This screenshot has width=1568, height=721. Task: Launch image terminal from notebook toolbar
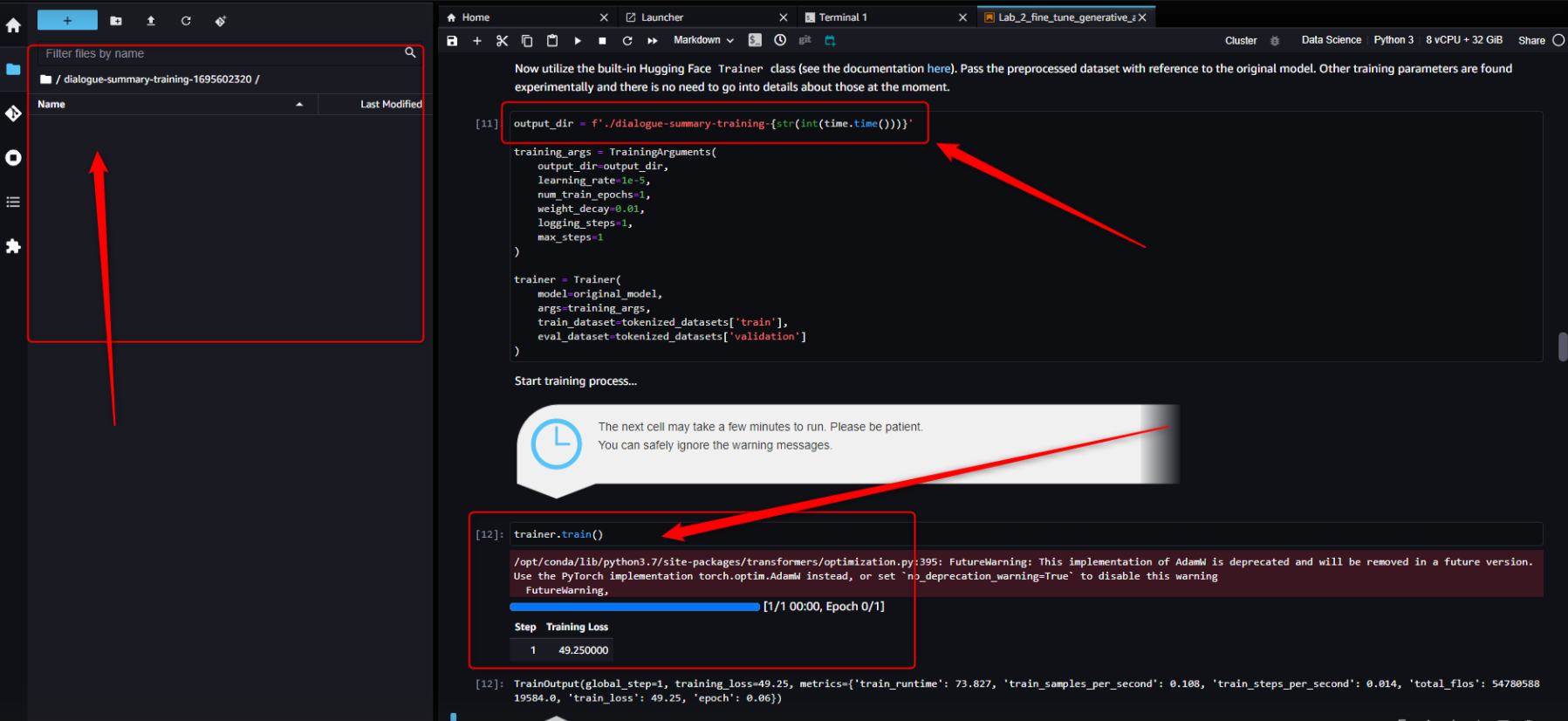tap(755, 40)
